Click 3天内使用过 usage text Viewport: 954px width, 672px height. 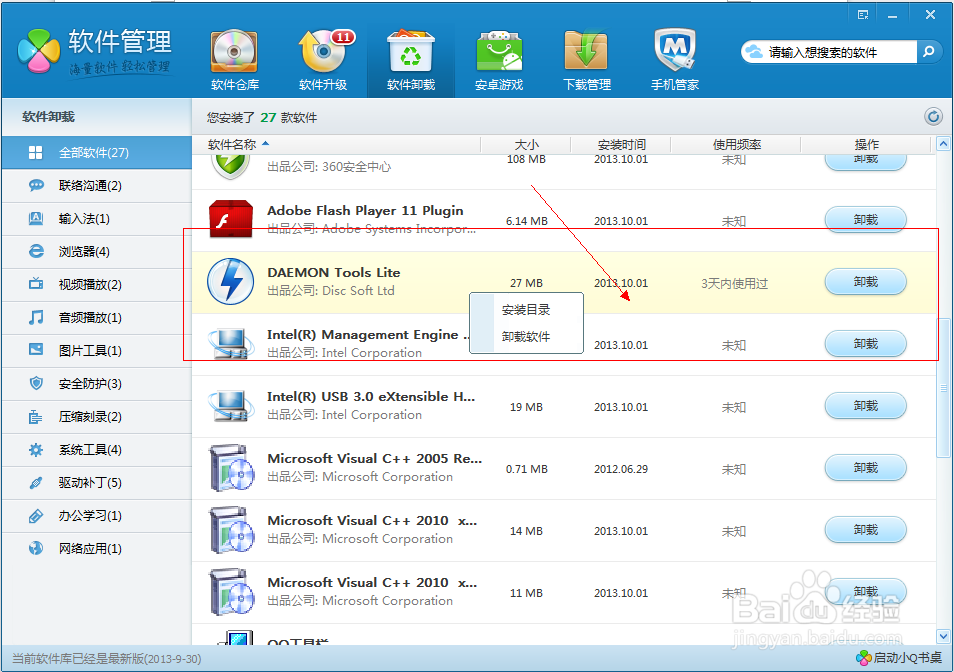pos(734,283)
